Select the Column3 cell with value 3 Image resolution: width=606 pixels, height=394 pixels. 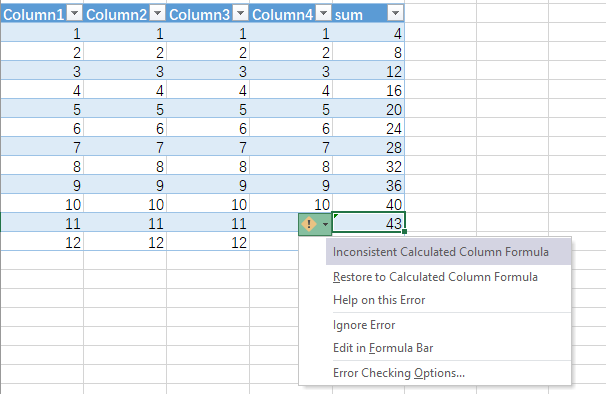click(x=208, y=71)
